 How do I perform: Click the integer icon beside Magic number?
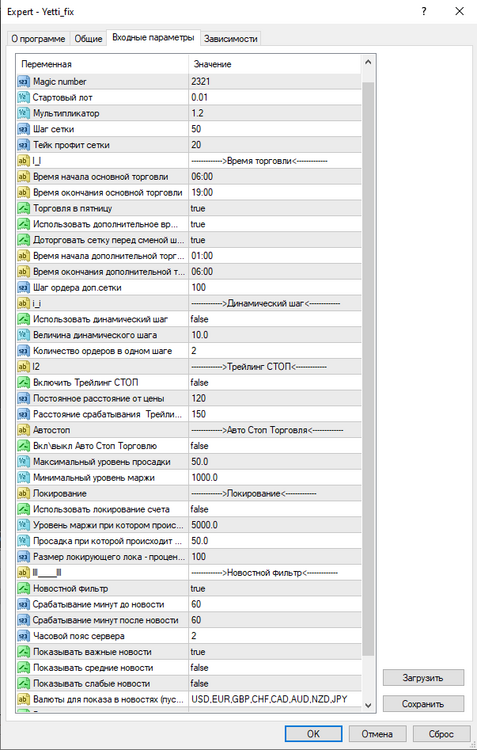tap(23, 82)
